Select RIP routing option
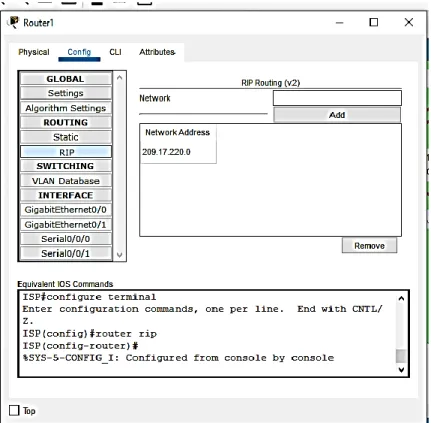The image size is (431, 423). (66, 152)
